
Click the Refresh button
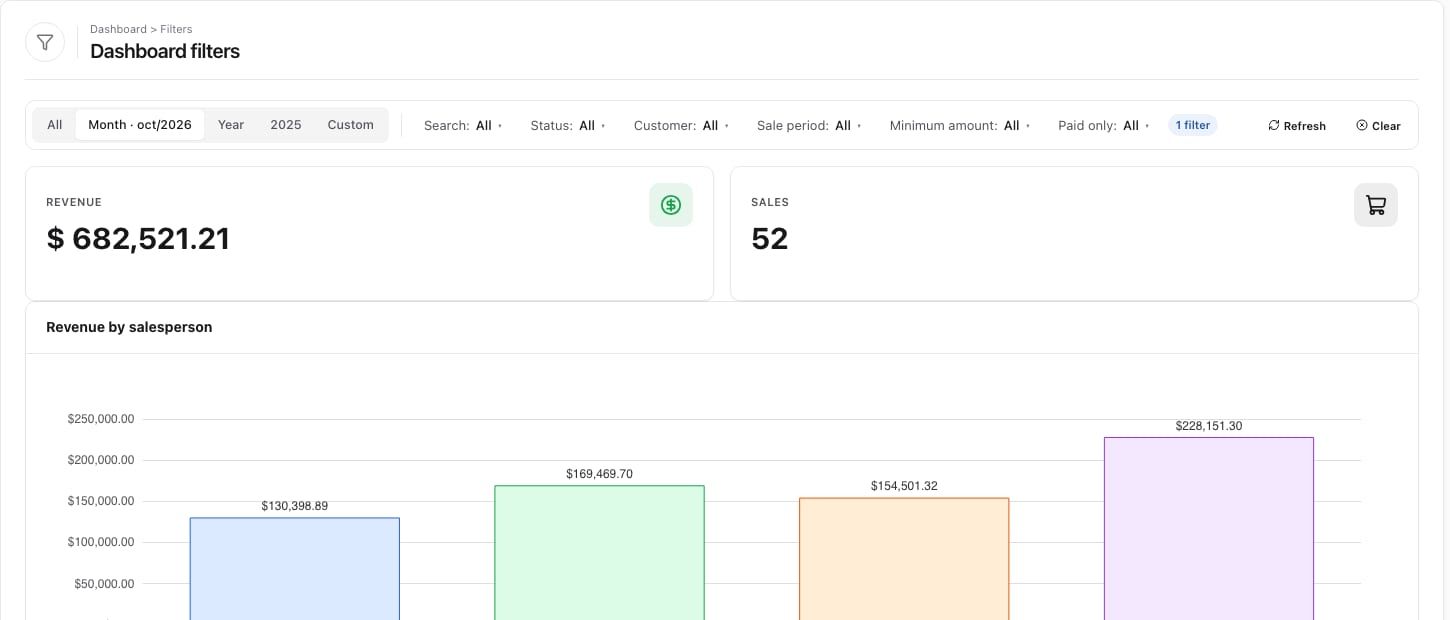pos(1297,126)
